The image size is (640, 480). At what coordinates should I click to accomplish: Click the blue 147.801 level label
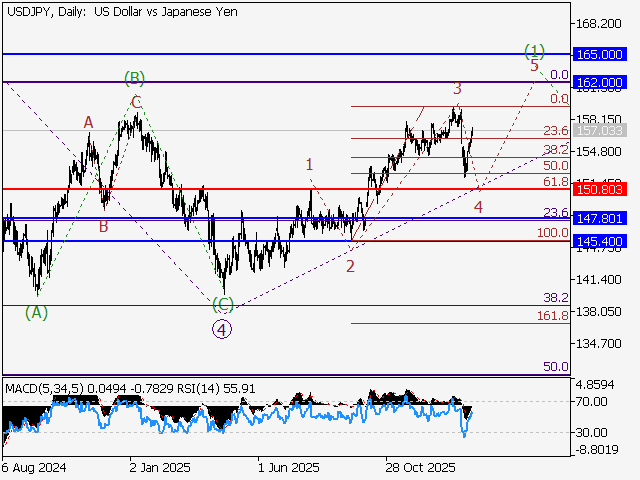click(600, 218)
